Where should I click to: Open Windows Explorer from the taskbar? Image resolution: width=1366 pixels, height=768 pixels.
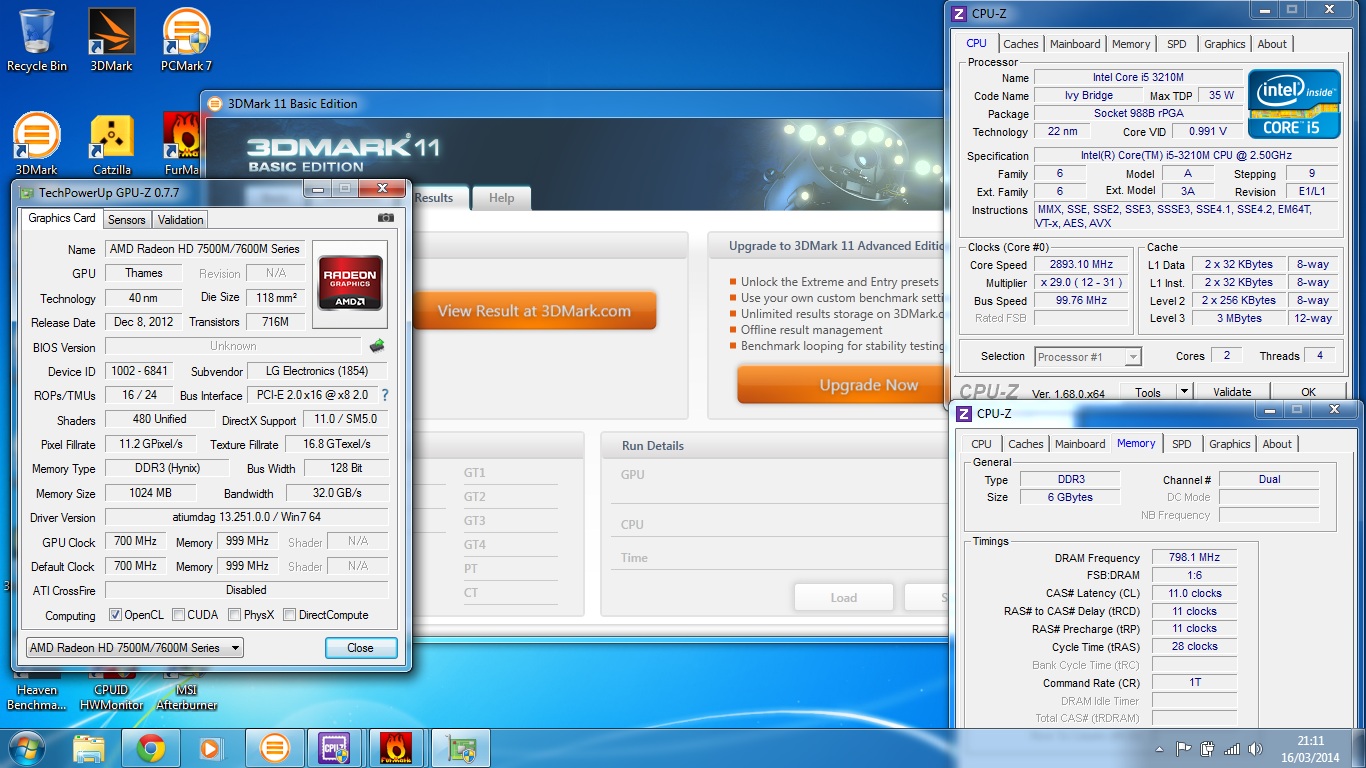(89, 747)
